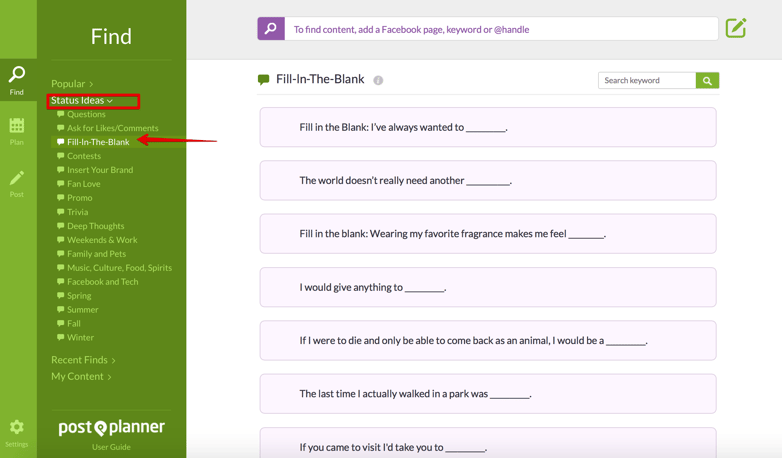
Task: Click the green compose post icon
Action: pos(736,28)
